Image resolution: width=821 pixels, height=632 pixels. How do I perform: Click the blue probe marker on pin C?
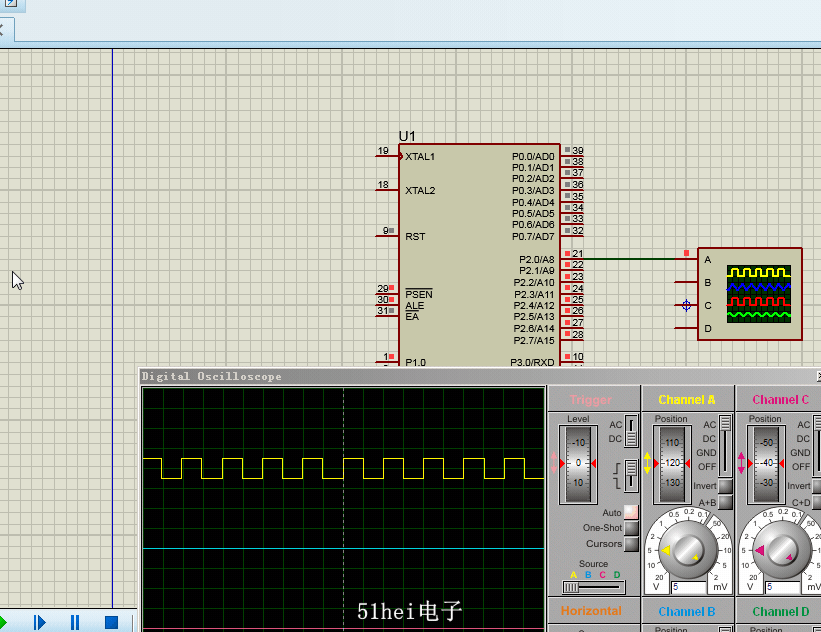(686, 305)
